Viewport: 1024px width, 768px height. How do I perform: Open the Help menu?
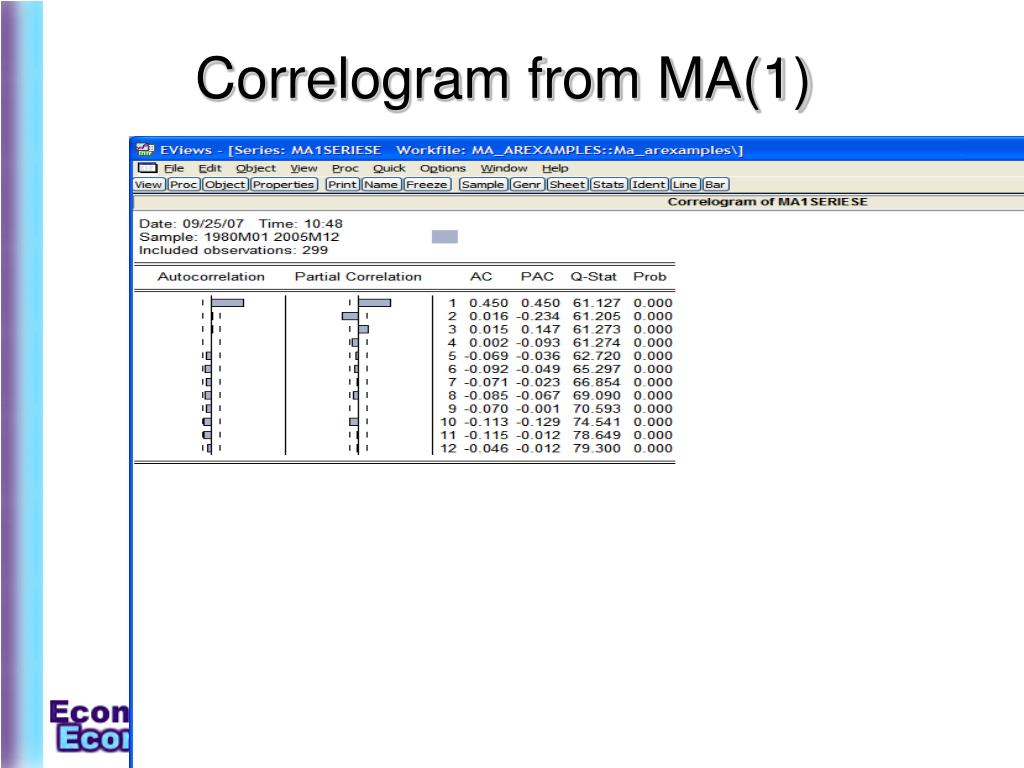pyautogui.click(x=555, y=168)
